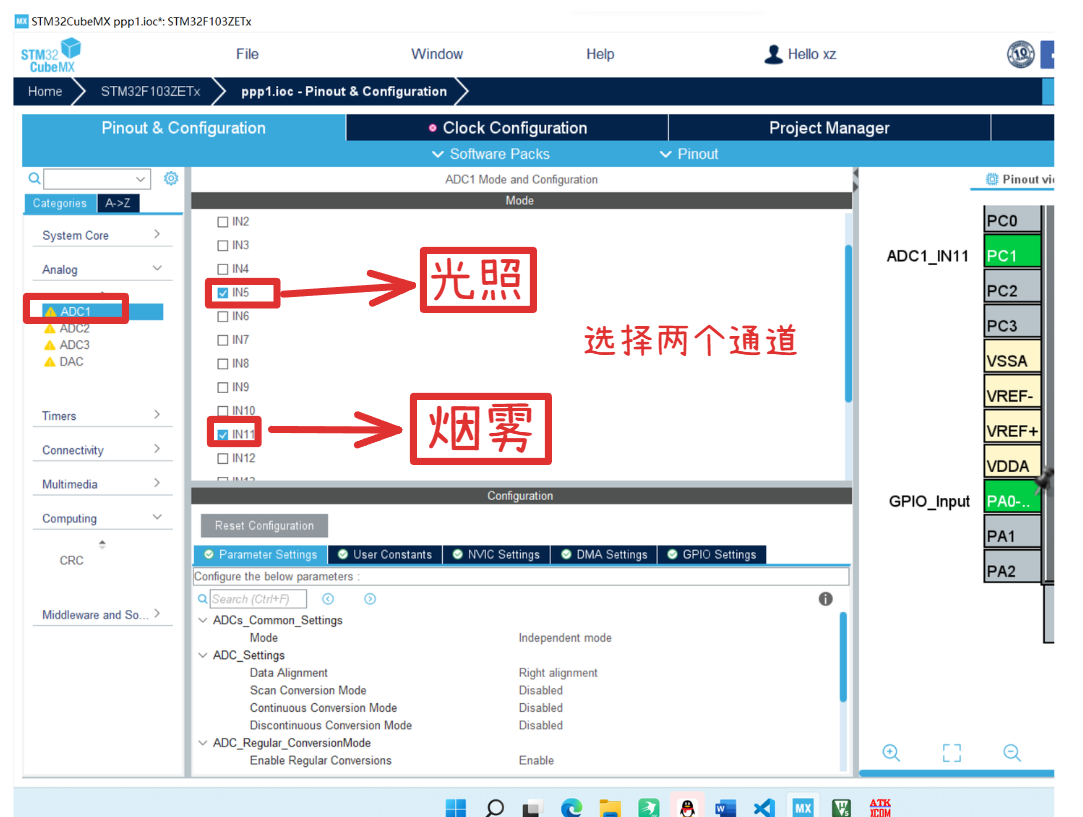Screen dimensions: 1083x817
Task: Click the DAC warning triangle icon
Action: click(50, 362)
